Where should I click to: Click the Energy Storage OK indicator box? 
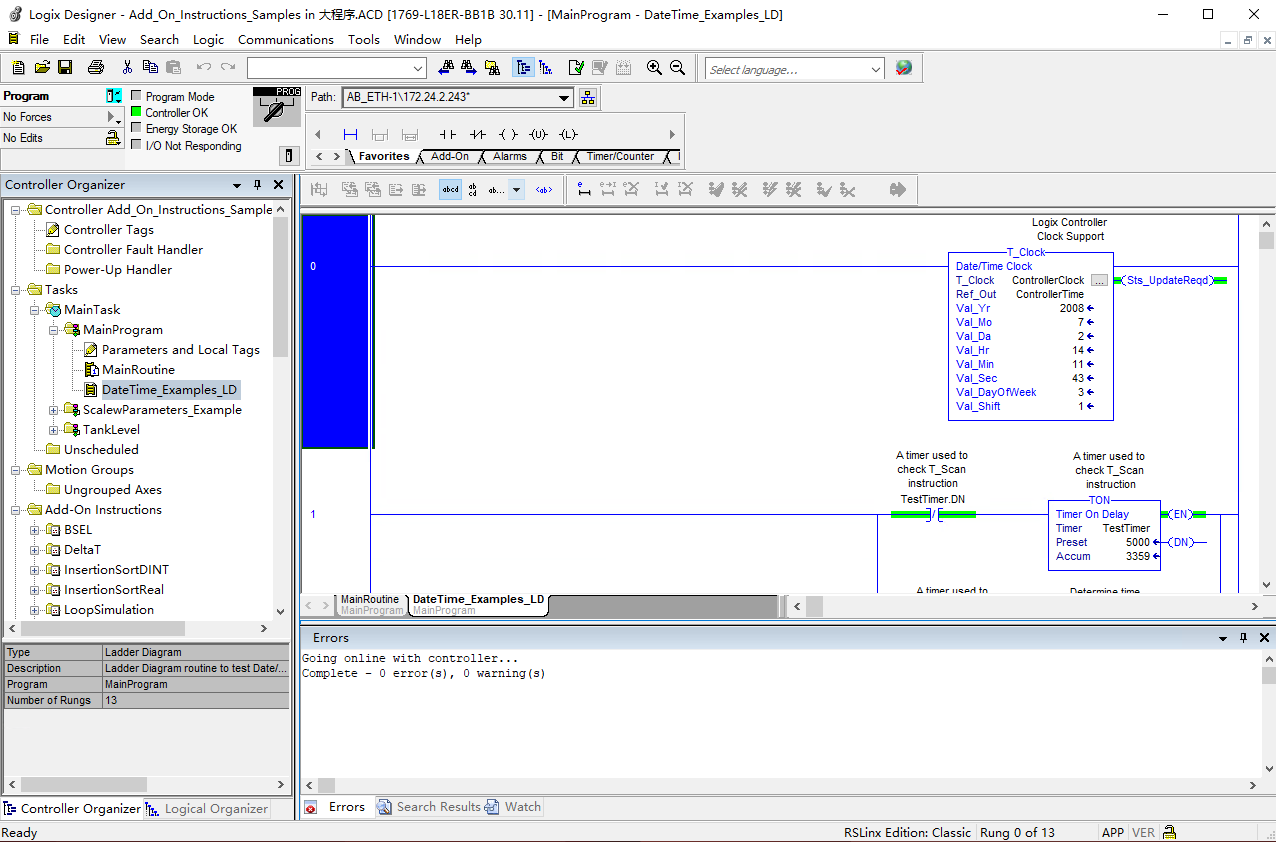pos(137,128)
